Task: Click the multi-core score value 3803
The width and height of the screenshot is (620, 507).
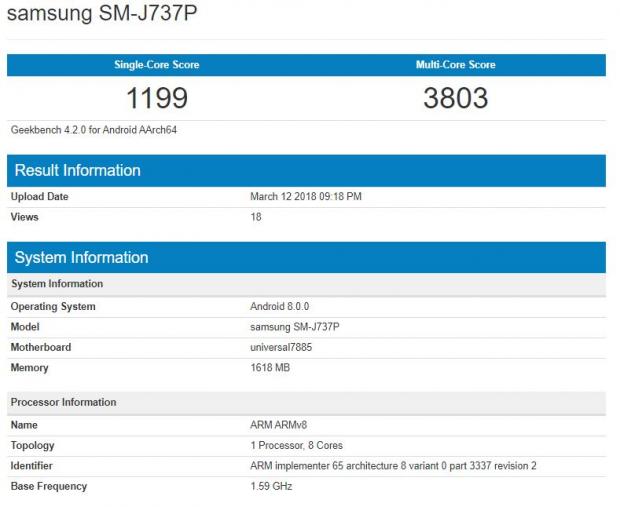Action: pyautogui.click(x=455, y=98)
